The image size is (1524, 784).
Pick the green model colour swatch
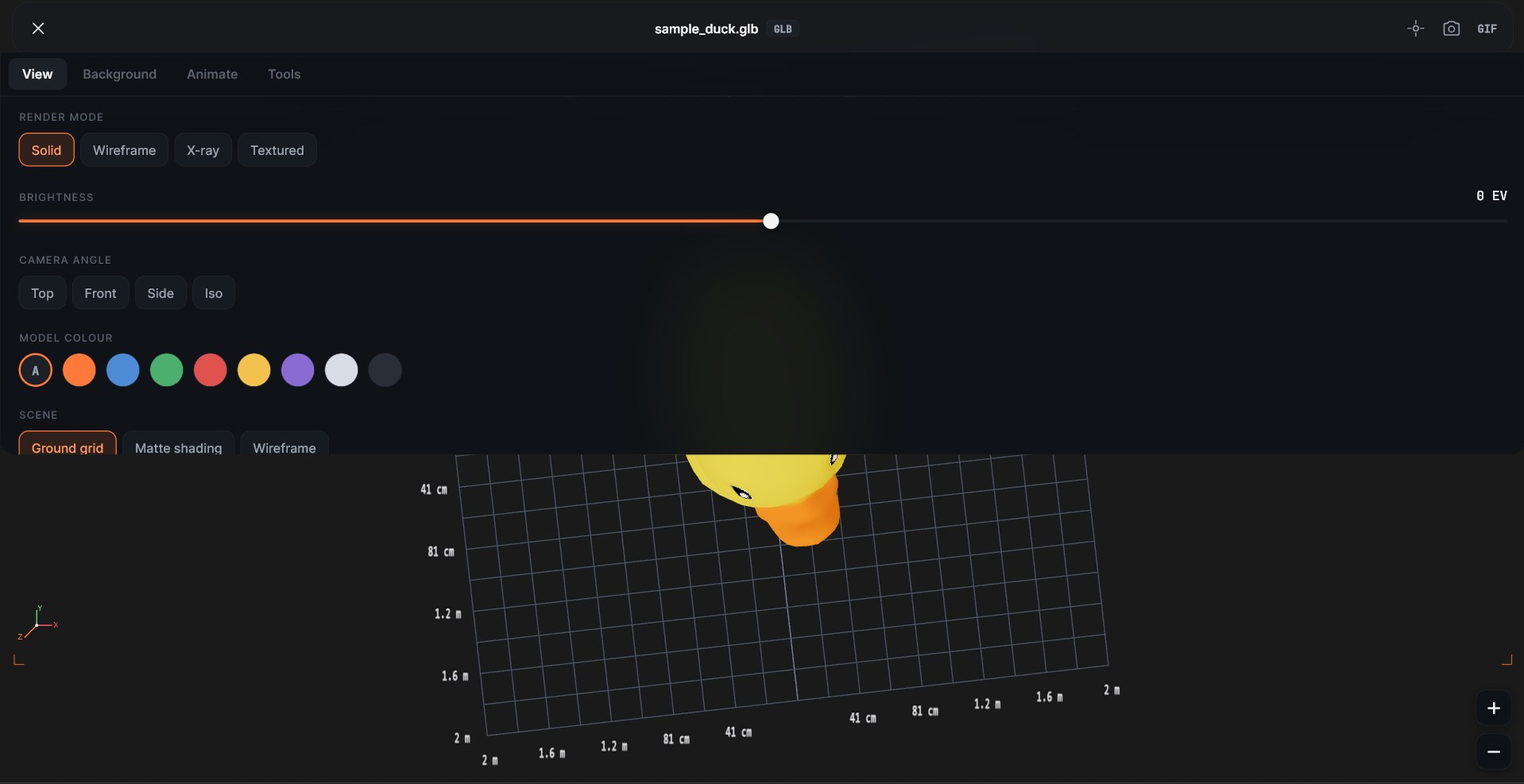pyautogui.click(x=167, y=370)
